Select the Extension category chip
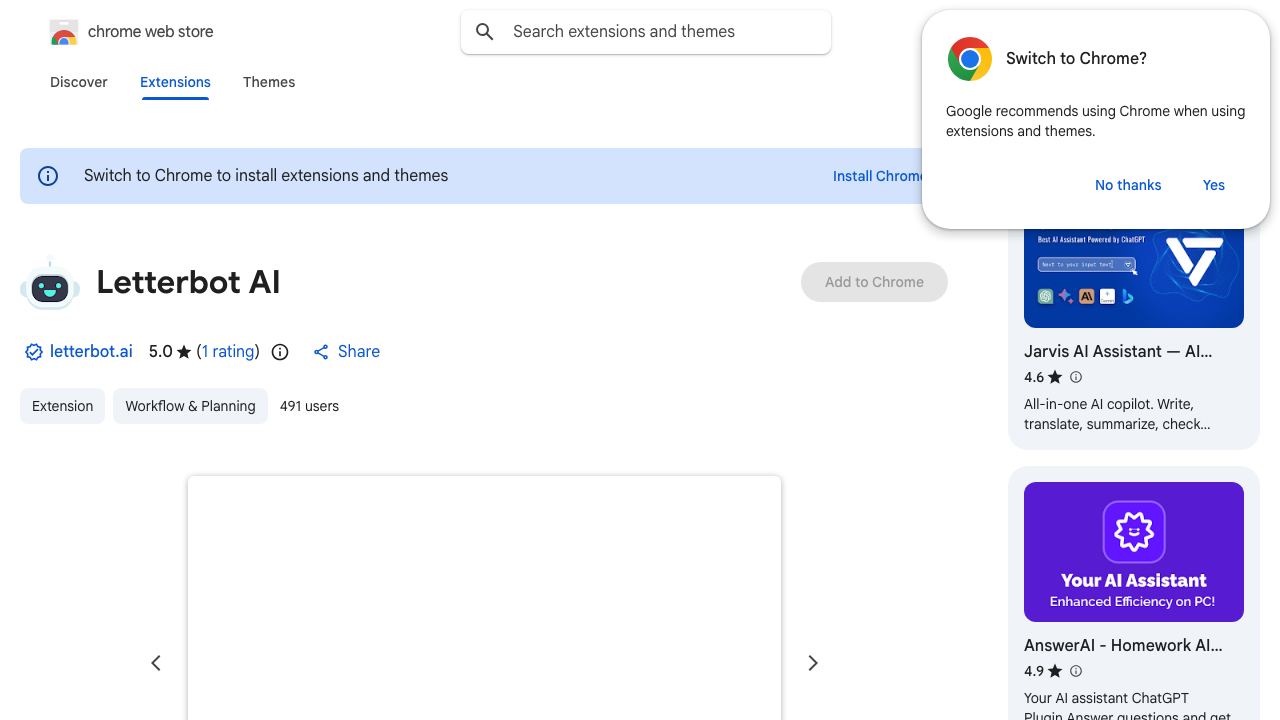 click(62, 406)
